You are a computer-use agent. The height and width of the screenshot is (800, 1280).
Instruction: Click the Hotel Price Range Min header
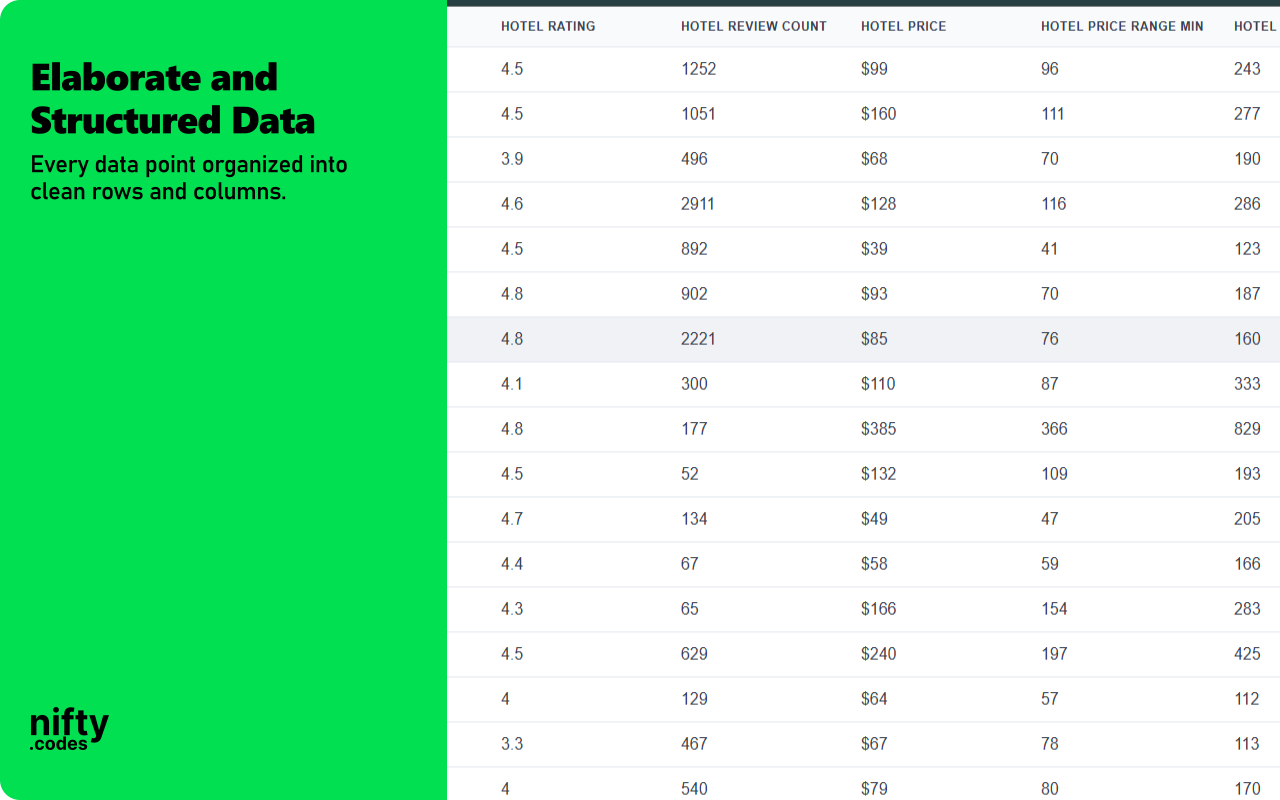[1122, 26]
